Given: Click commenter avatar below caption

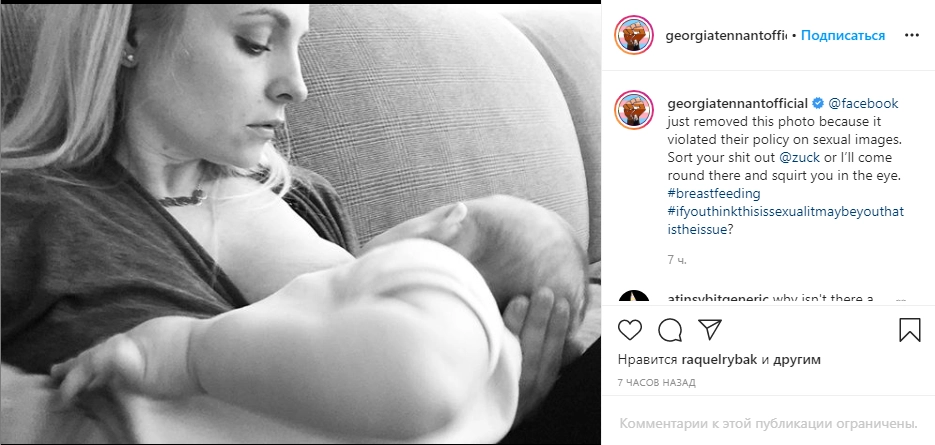Looking at the screenshot, I should pyautogui.click(x=634, y=297).
